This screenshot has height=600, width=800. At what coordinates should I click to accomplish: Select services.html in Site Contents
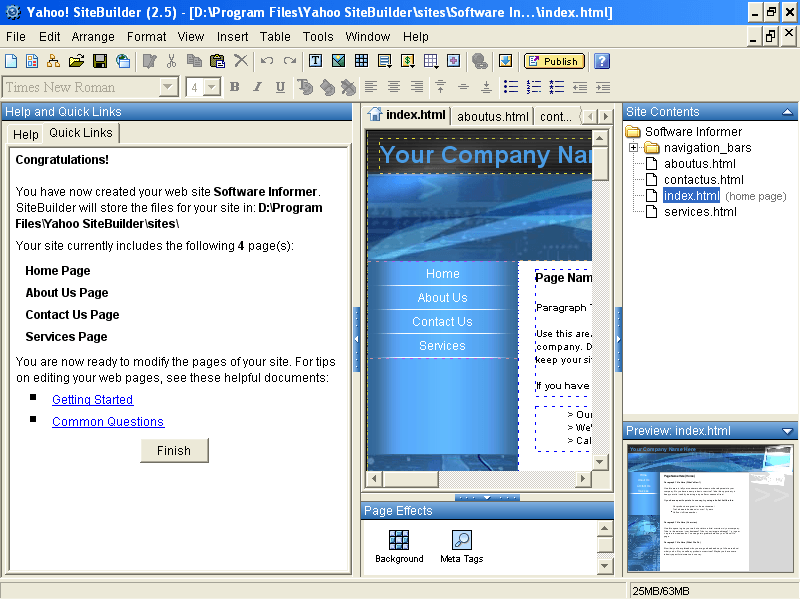(700, 212)
